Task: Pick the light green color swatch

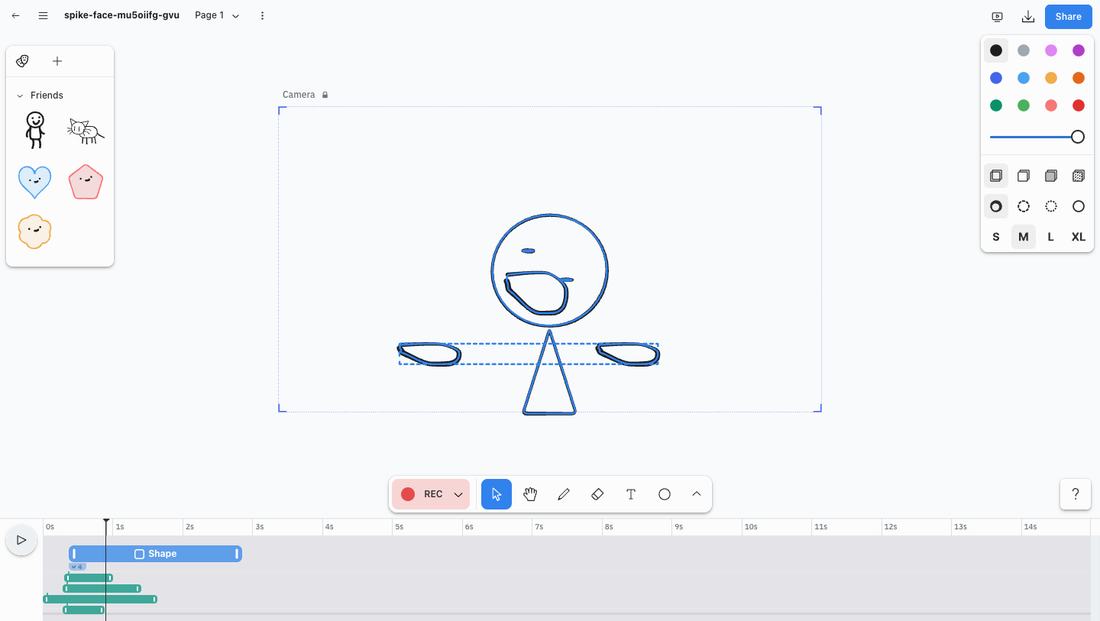Action: pos(1024,105)
